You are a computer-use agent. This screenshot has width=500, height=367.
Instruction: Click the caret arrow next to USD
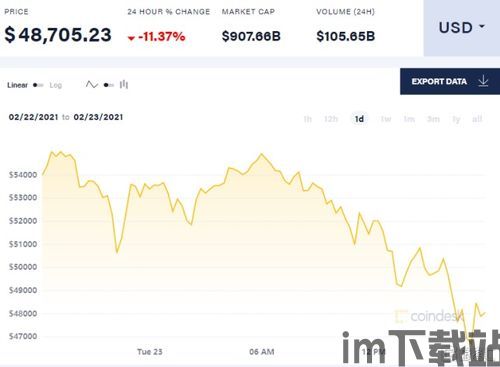482,26
